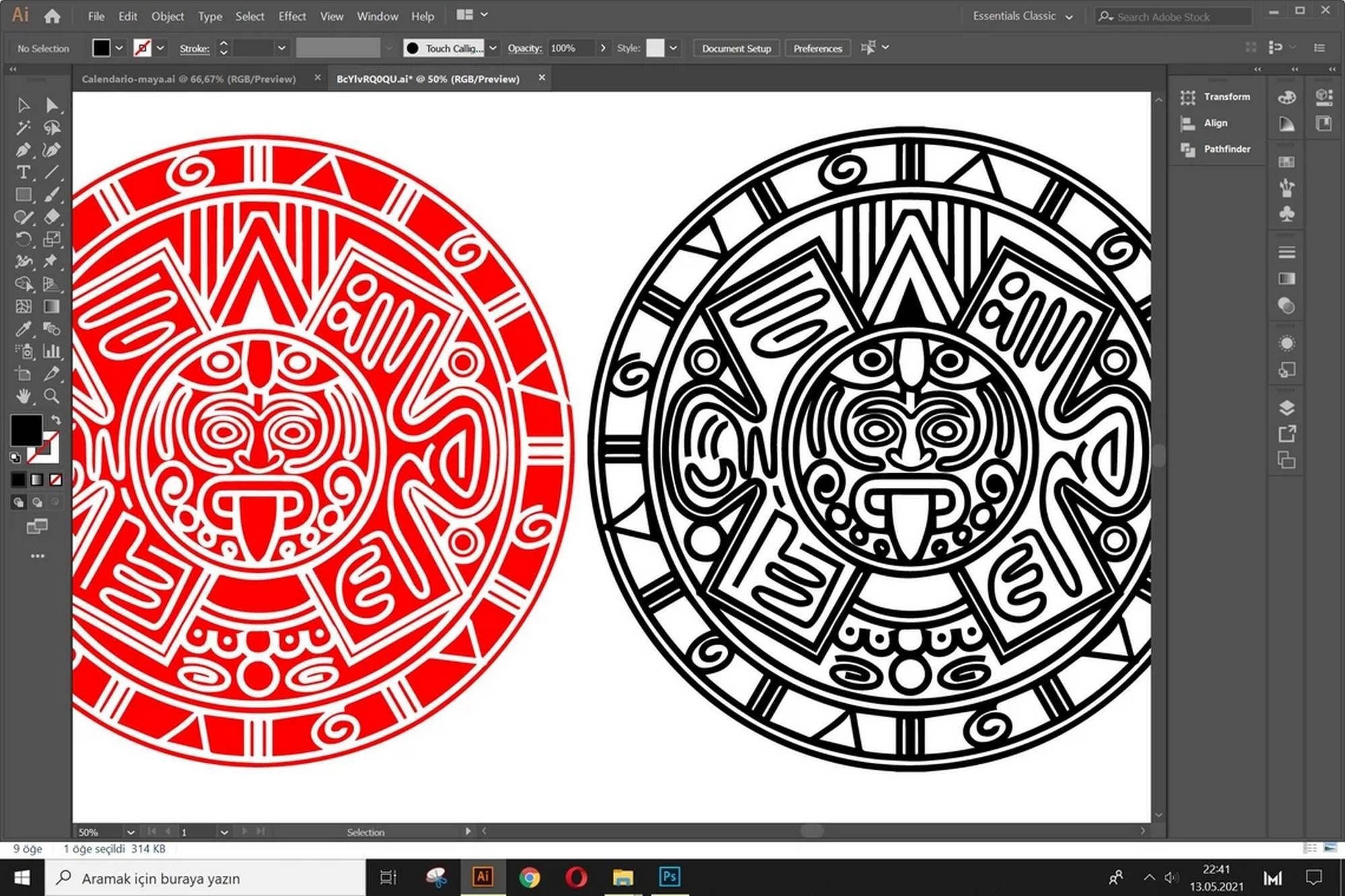Open the Transform panel
The height and width of the screenshot is (896, 1345).
point(1216,97)
